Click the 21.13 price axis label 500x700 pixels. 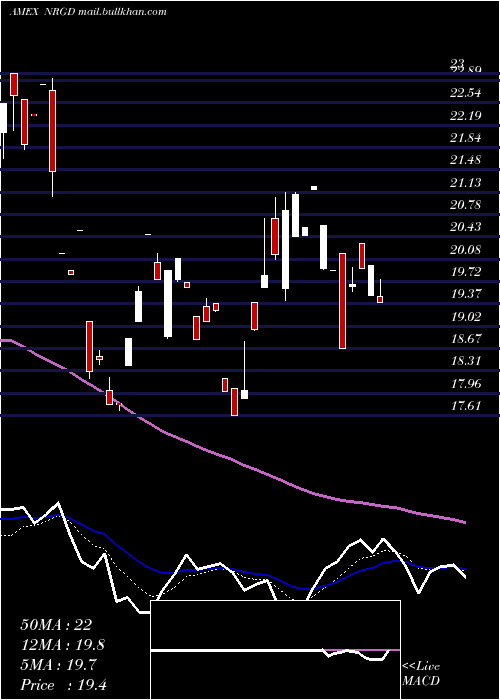pyautogui.click(x=466, y=183)
